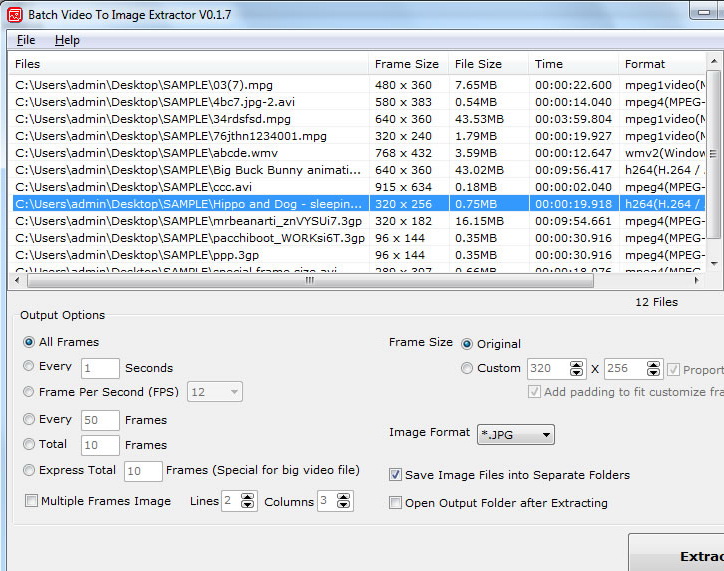Open the File menu
The image size is (724, 571).
click(x=26, y=40)
